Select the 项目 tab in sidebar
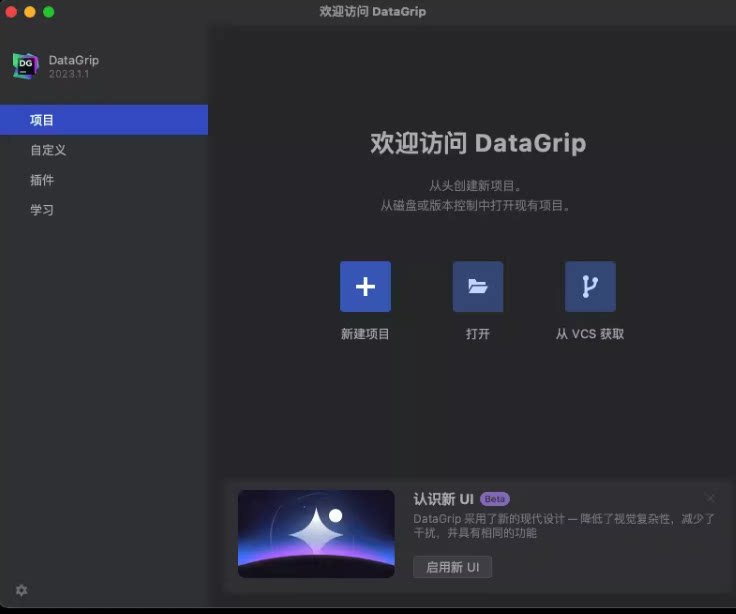This screenshot has width=736, height=614. coord(104,120)
